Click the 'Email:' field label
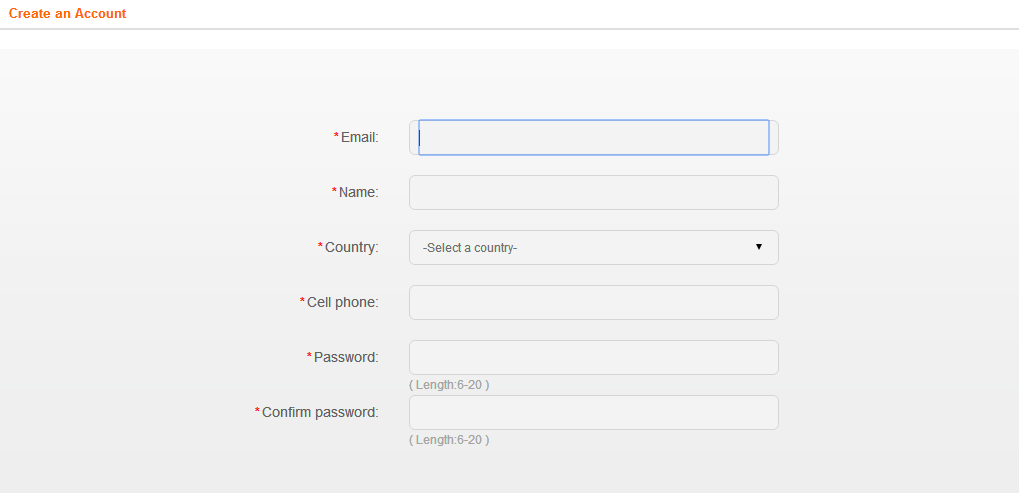This screenshot has height=493, width=1028. point(360,138)
